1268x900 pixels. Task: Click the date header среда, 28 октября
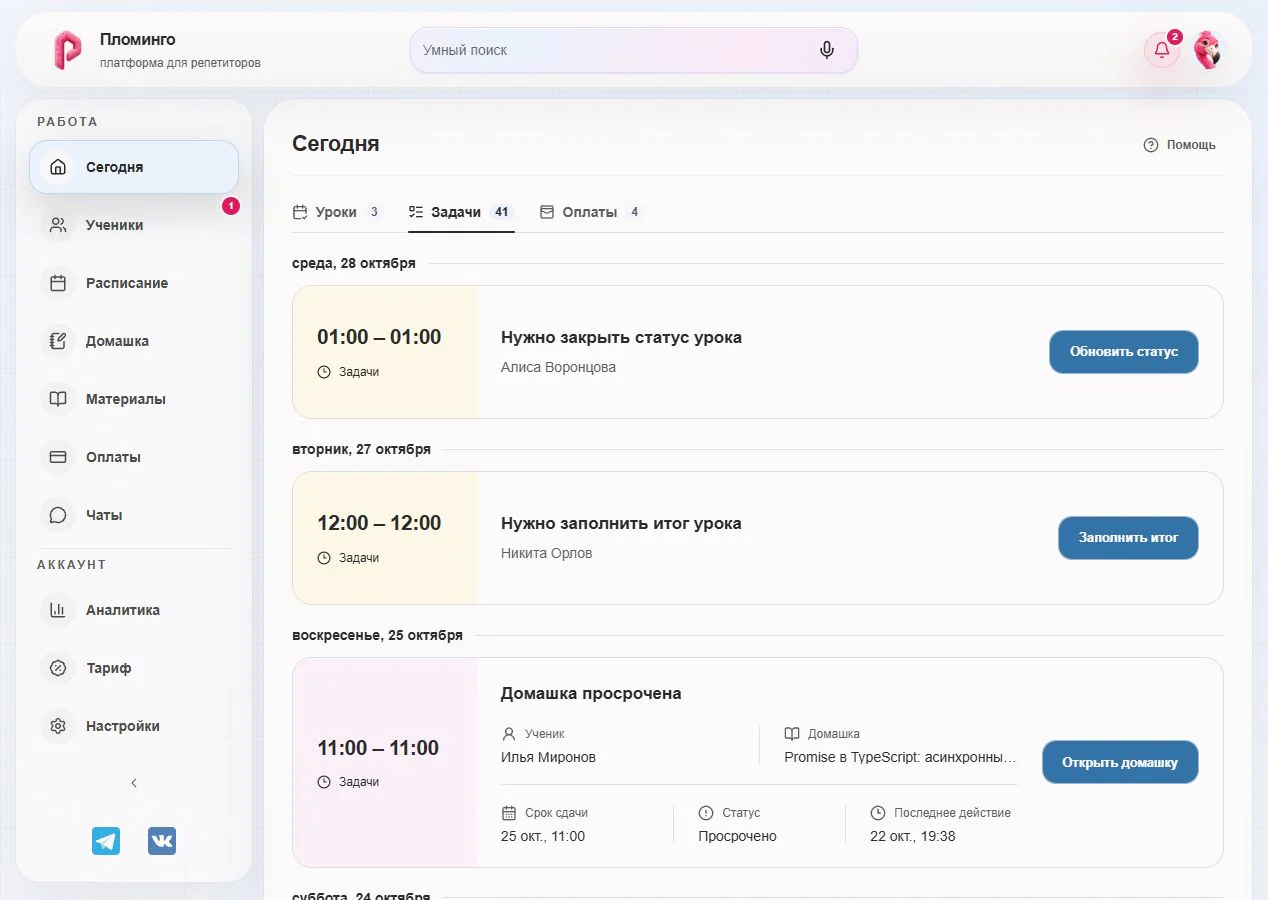[354, 263]
